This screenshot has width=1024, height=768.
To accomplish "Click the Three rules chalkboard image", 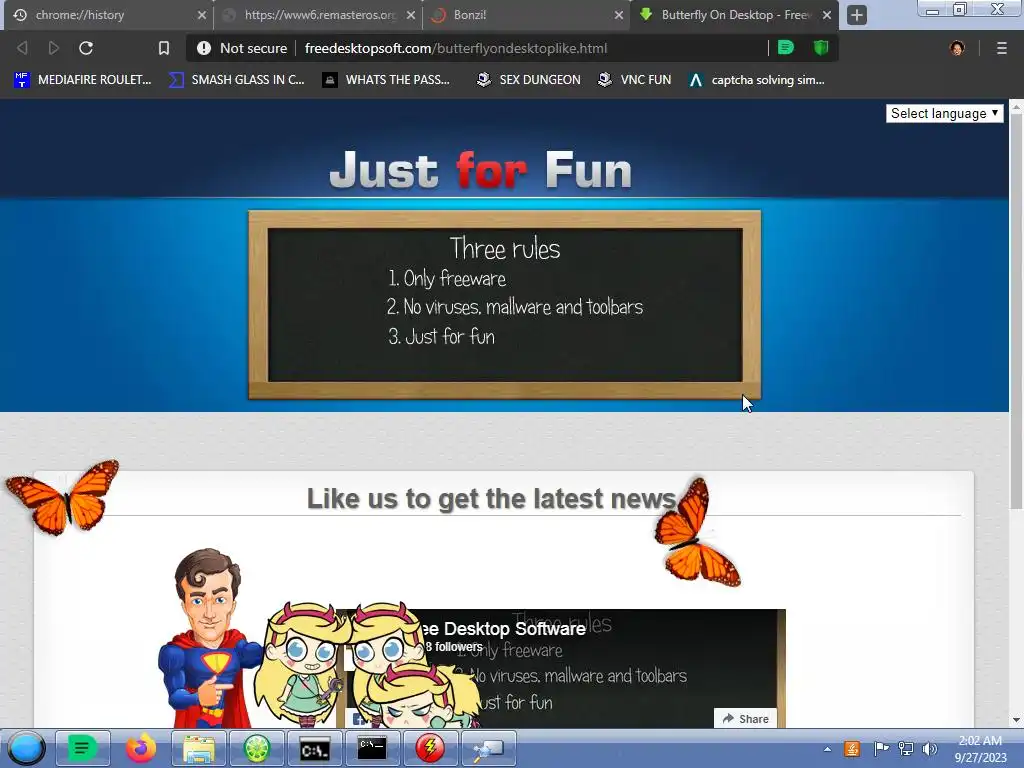I will pos(504,304).
